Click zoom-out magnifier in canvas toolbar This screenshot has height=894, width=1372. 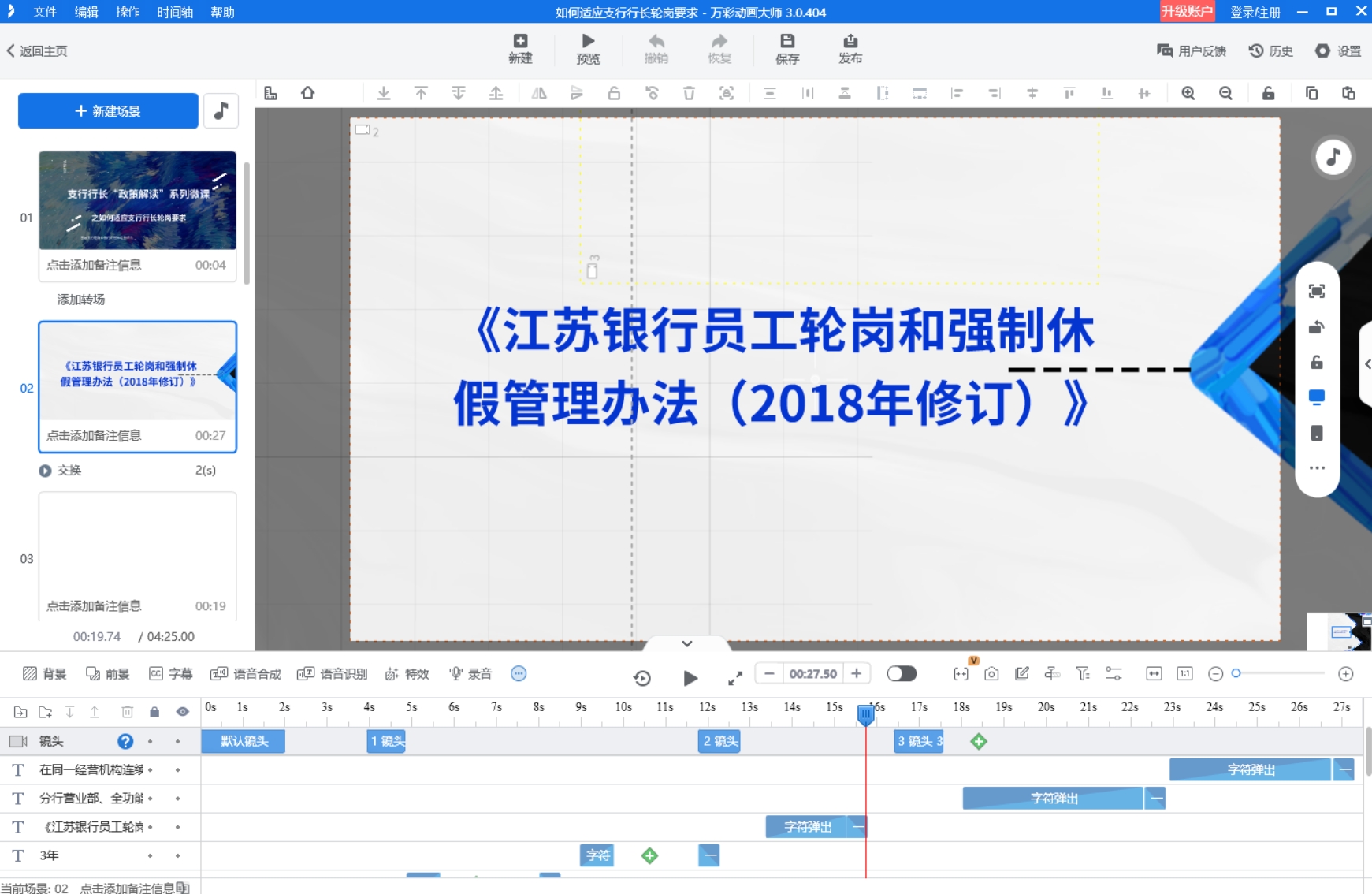(1225, 93)
